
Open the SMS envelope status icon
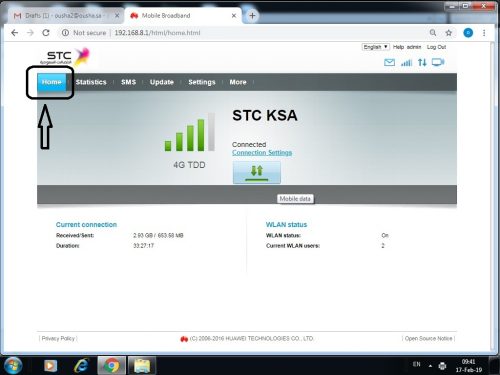[389, 62]
